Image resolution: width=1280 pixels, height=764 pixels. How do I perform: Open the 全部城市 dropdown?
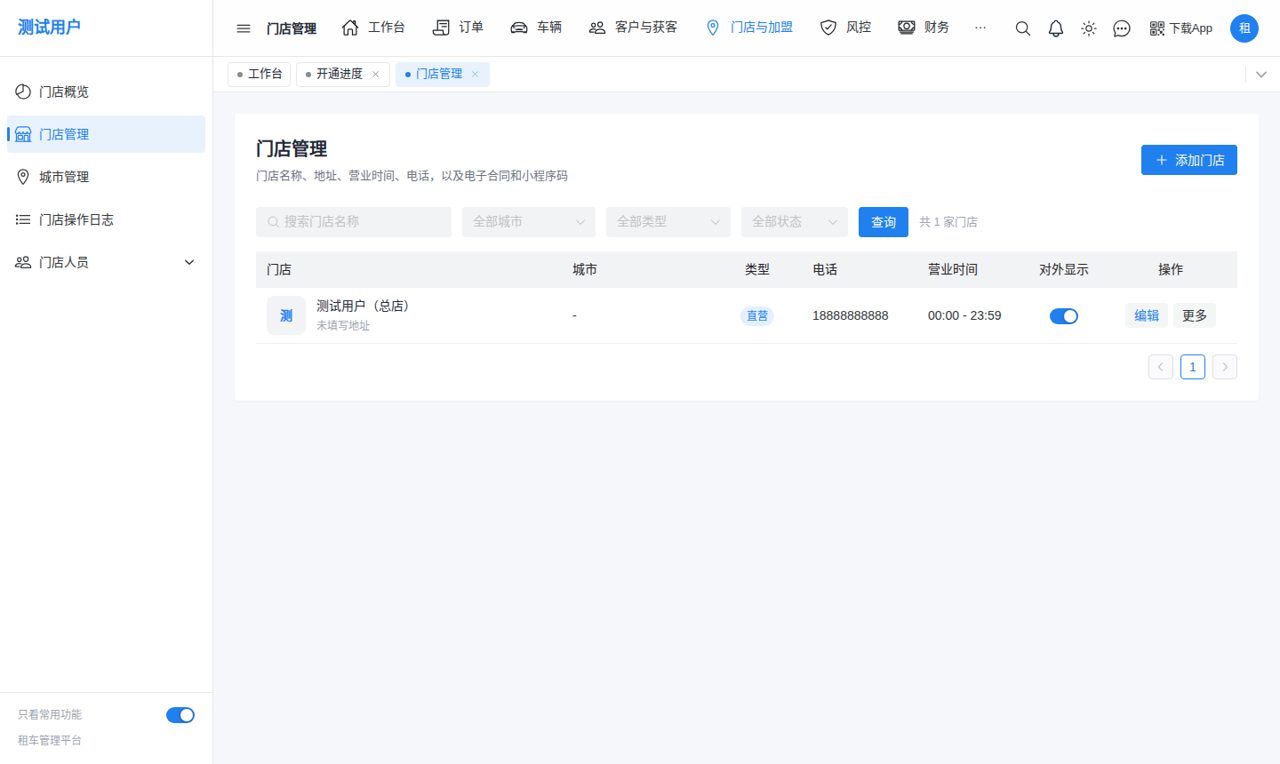coord(528,222)
